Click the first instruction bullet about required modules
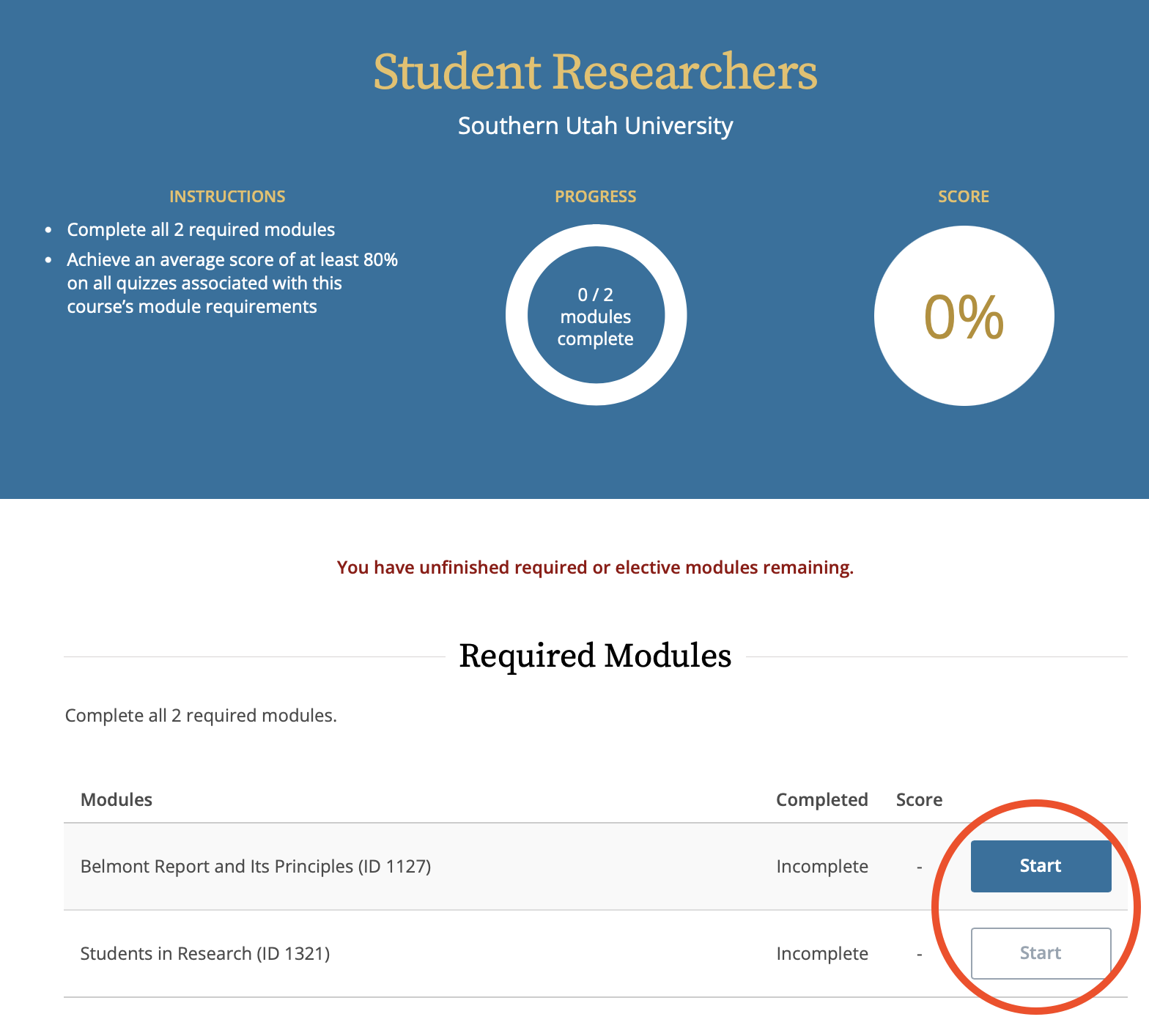Image resolution: width=1149 pixels, height=1036 pixels. pyautogui.click(x=201, y=230)
